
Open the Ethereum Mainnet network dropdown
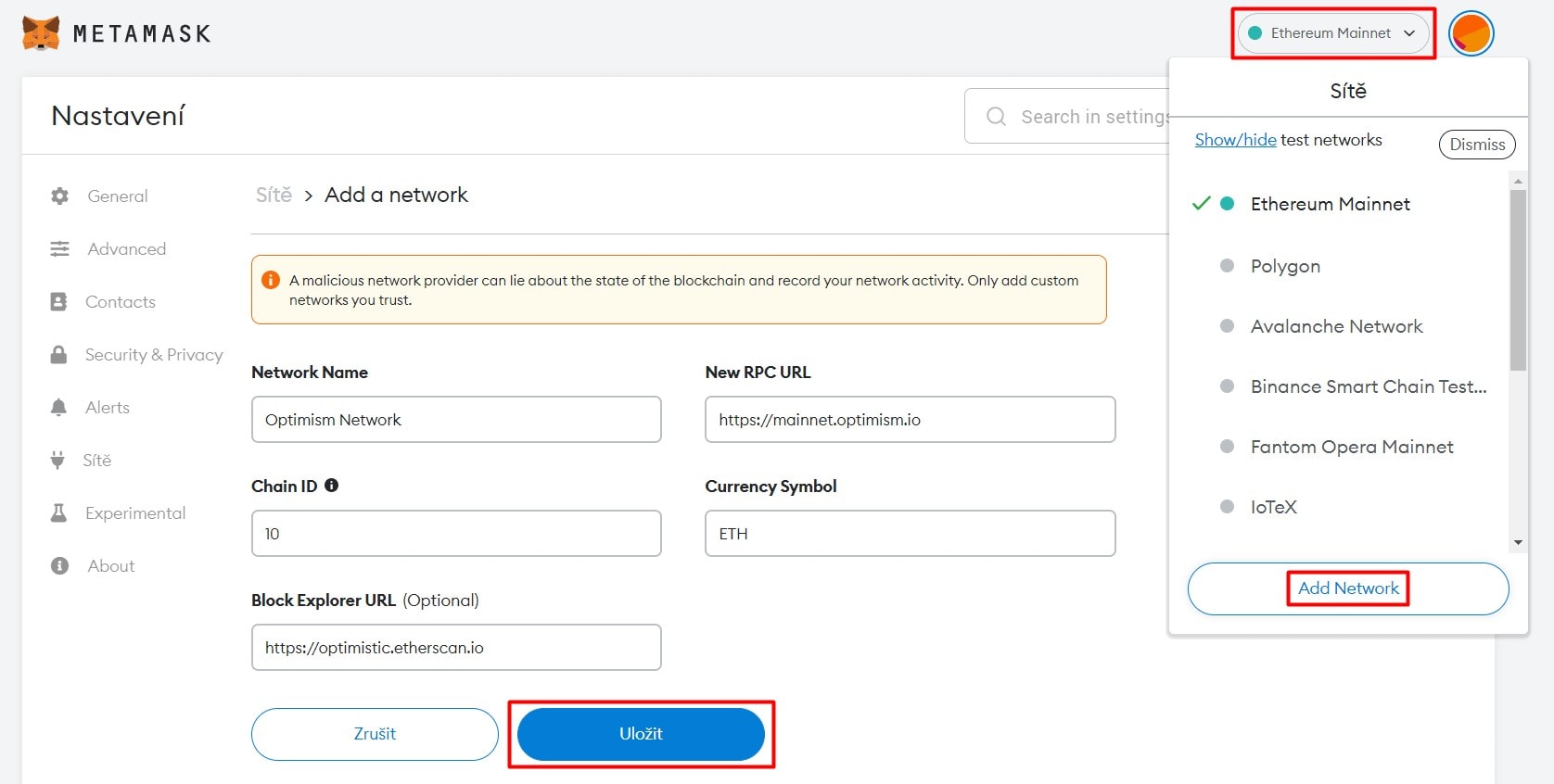pos(1332,33)
